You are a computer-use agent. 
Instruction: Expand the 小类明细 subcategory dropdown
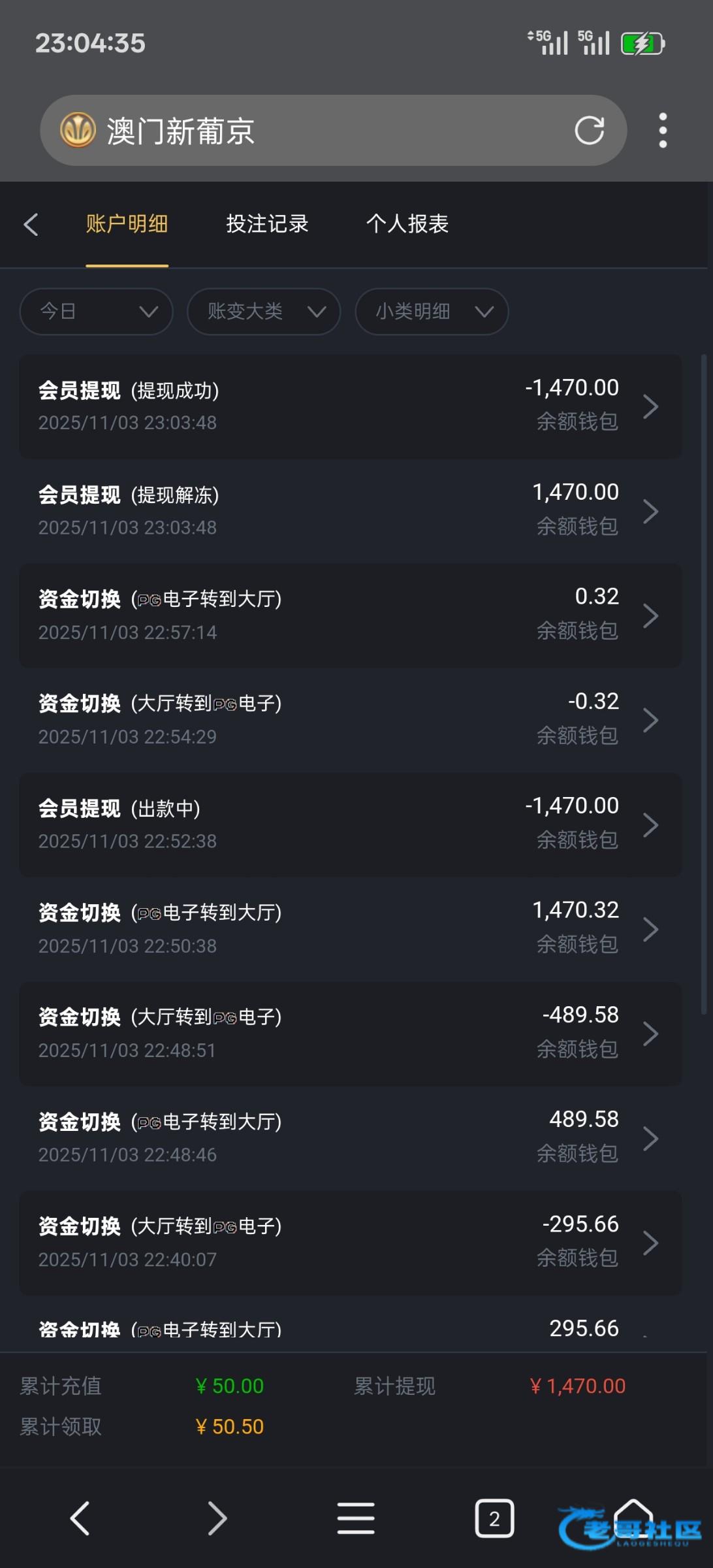tap(432, 312)
